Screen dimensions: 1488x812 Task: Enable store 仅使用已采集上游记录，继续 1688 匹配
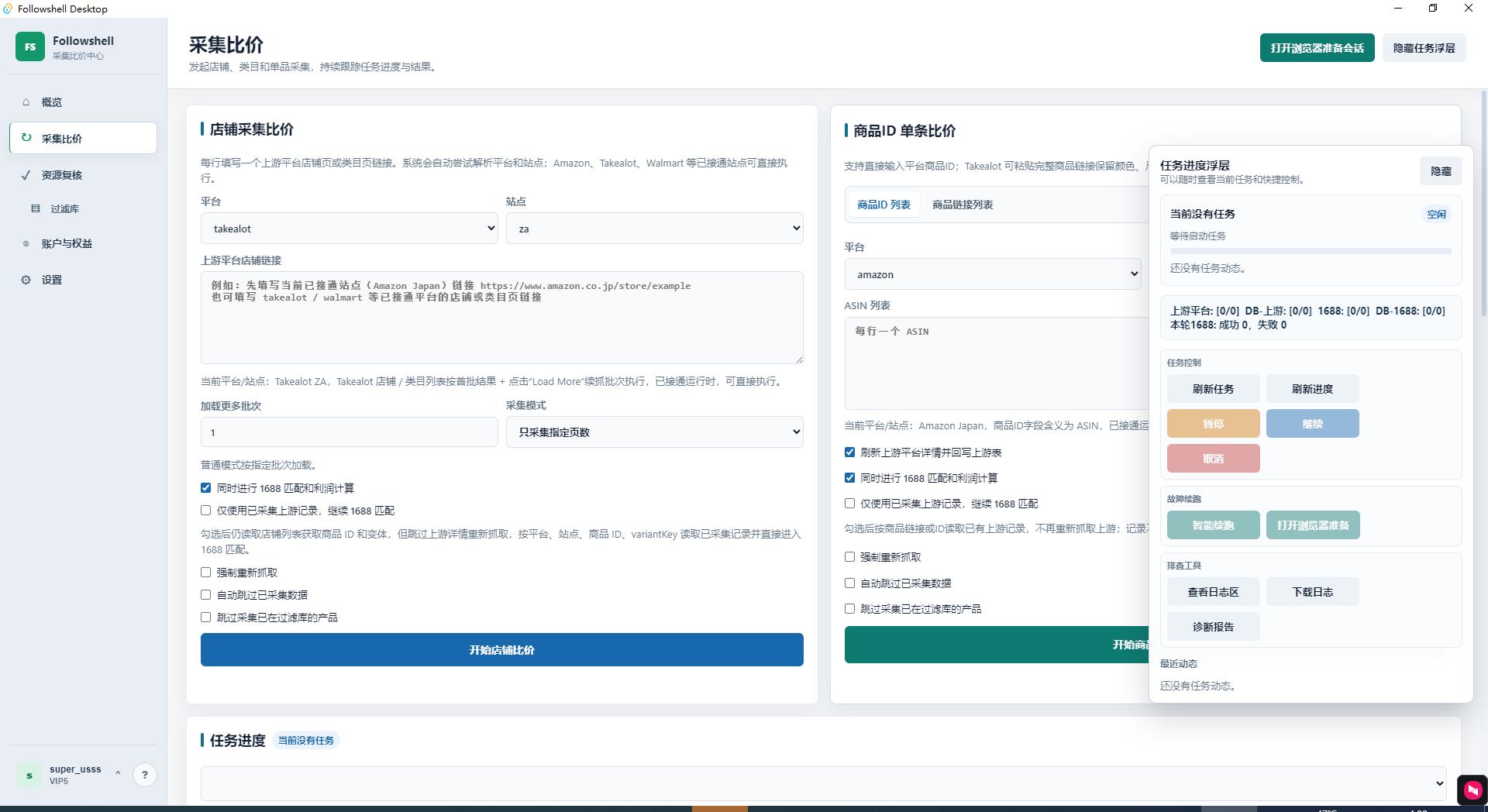[205, 511]
